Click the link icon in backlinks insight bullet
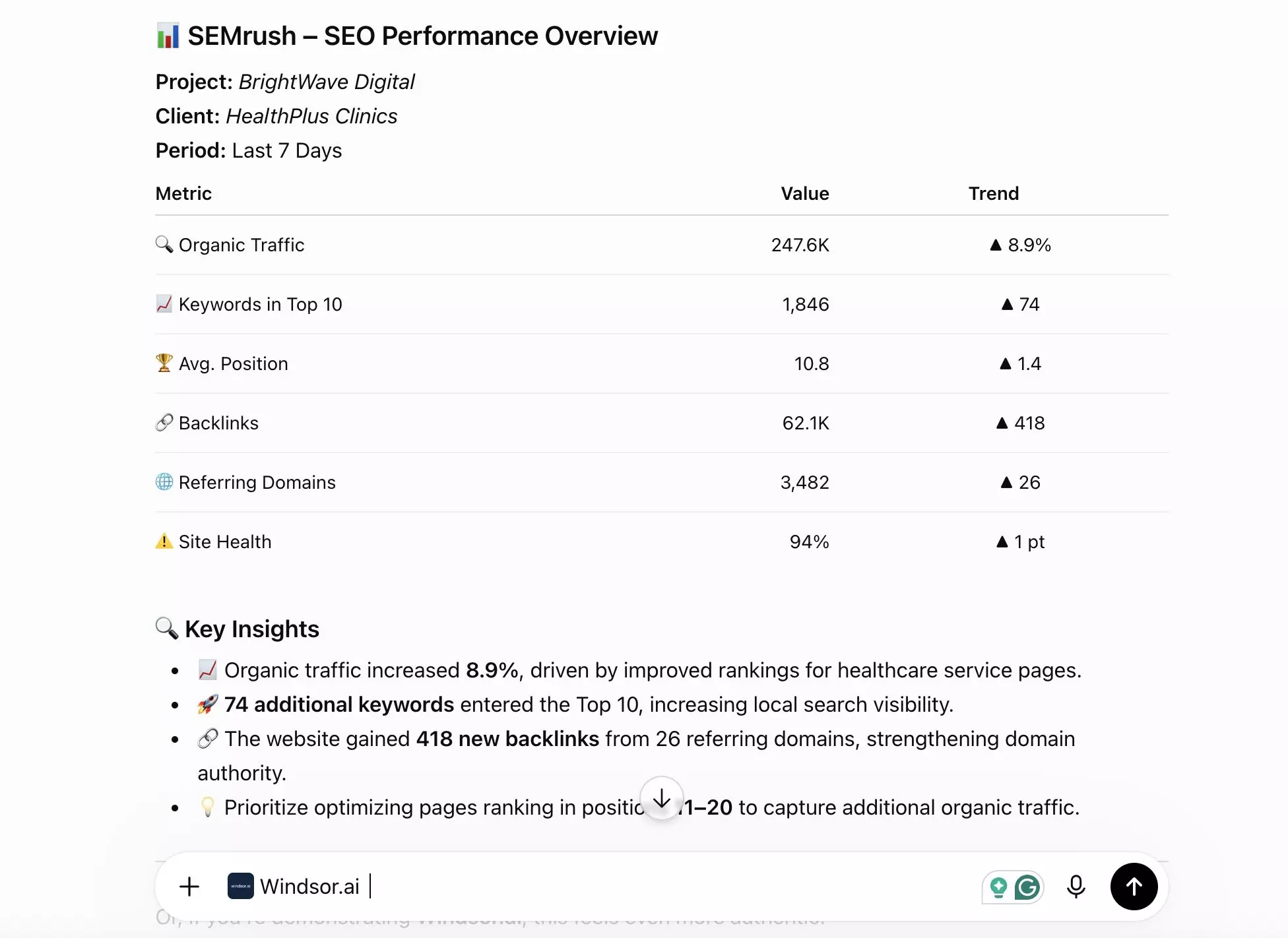The width and height of the screenshot is (1288, 938). pos(208,738)
